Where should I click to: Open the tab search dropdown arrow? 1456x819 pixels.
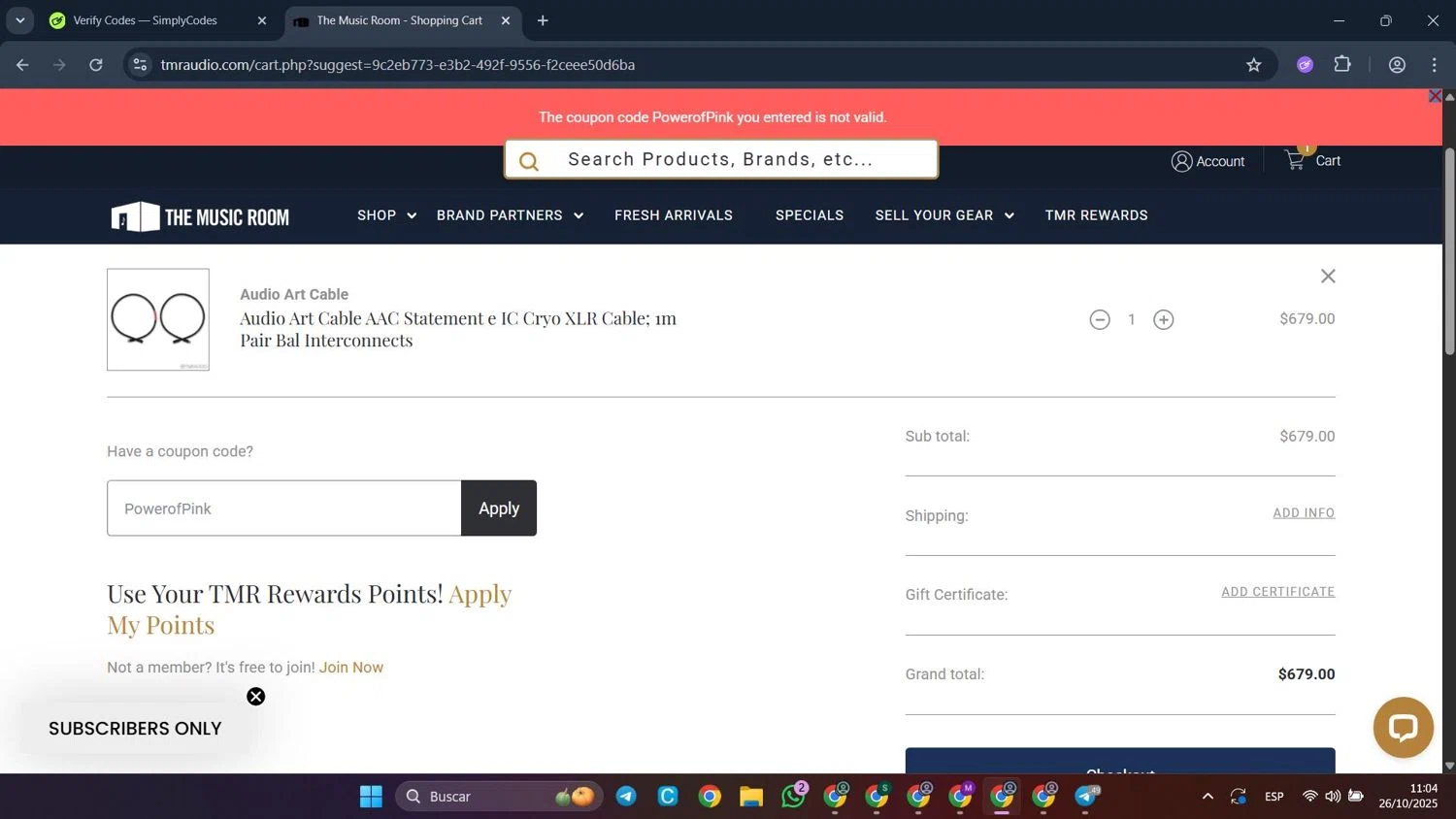(x=19, y=20)
